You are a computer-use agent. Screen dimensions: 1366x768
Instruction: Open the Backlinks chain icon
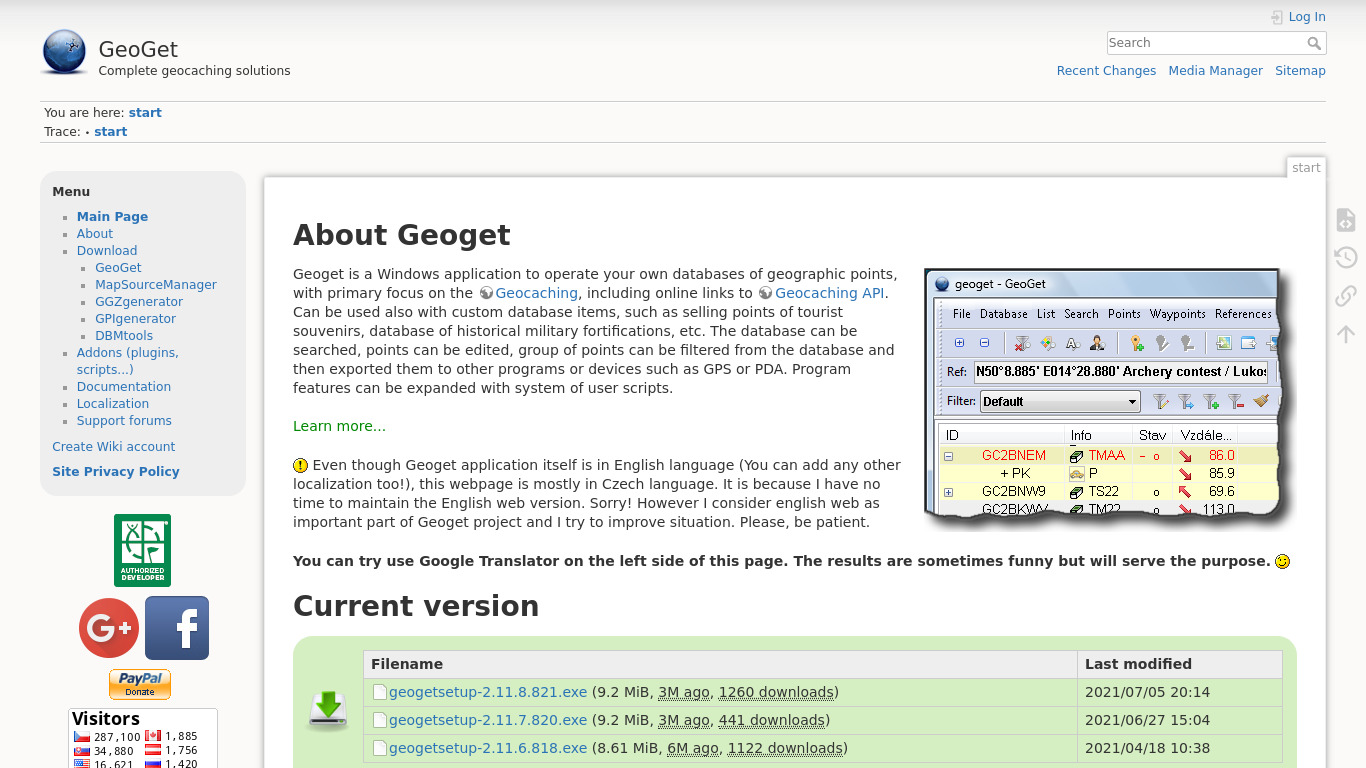[1346, 296]
